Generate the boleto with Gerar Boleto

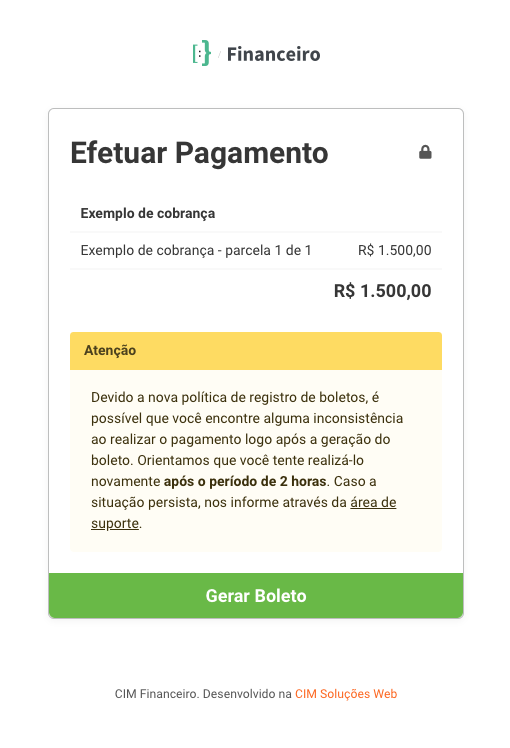coord(256,596)
